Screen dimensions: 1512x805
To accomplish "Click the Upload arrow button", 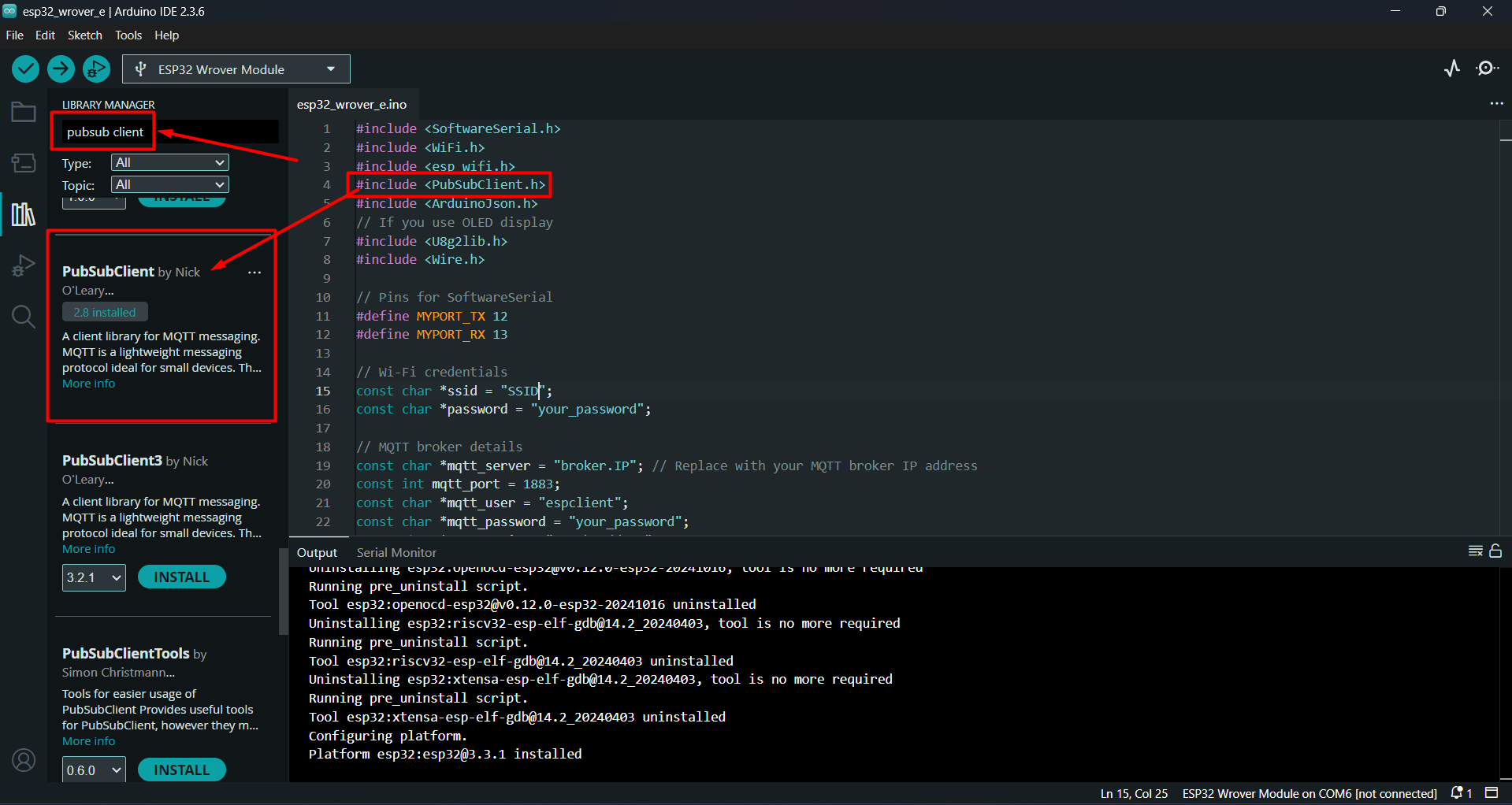I will point(61,69).
